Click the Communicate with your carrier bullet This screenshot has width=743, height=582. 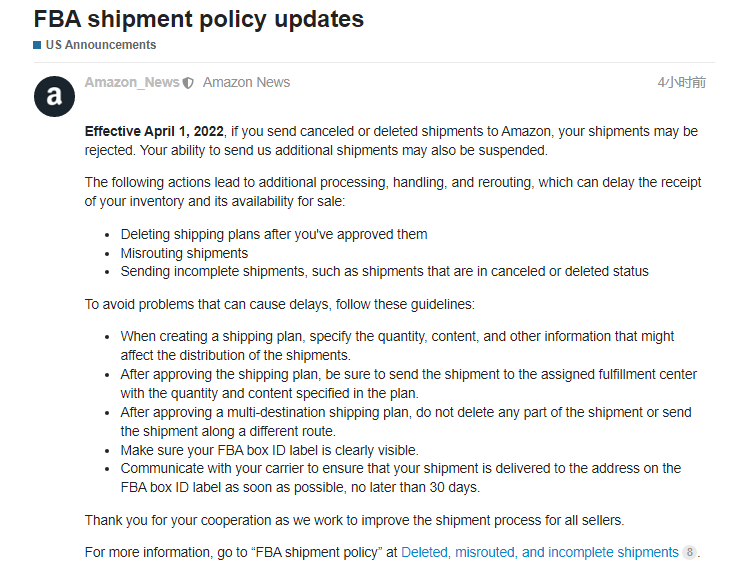tap(401, 478)
